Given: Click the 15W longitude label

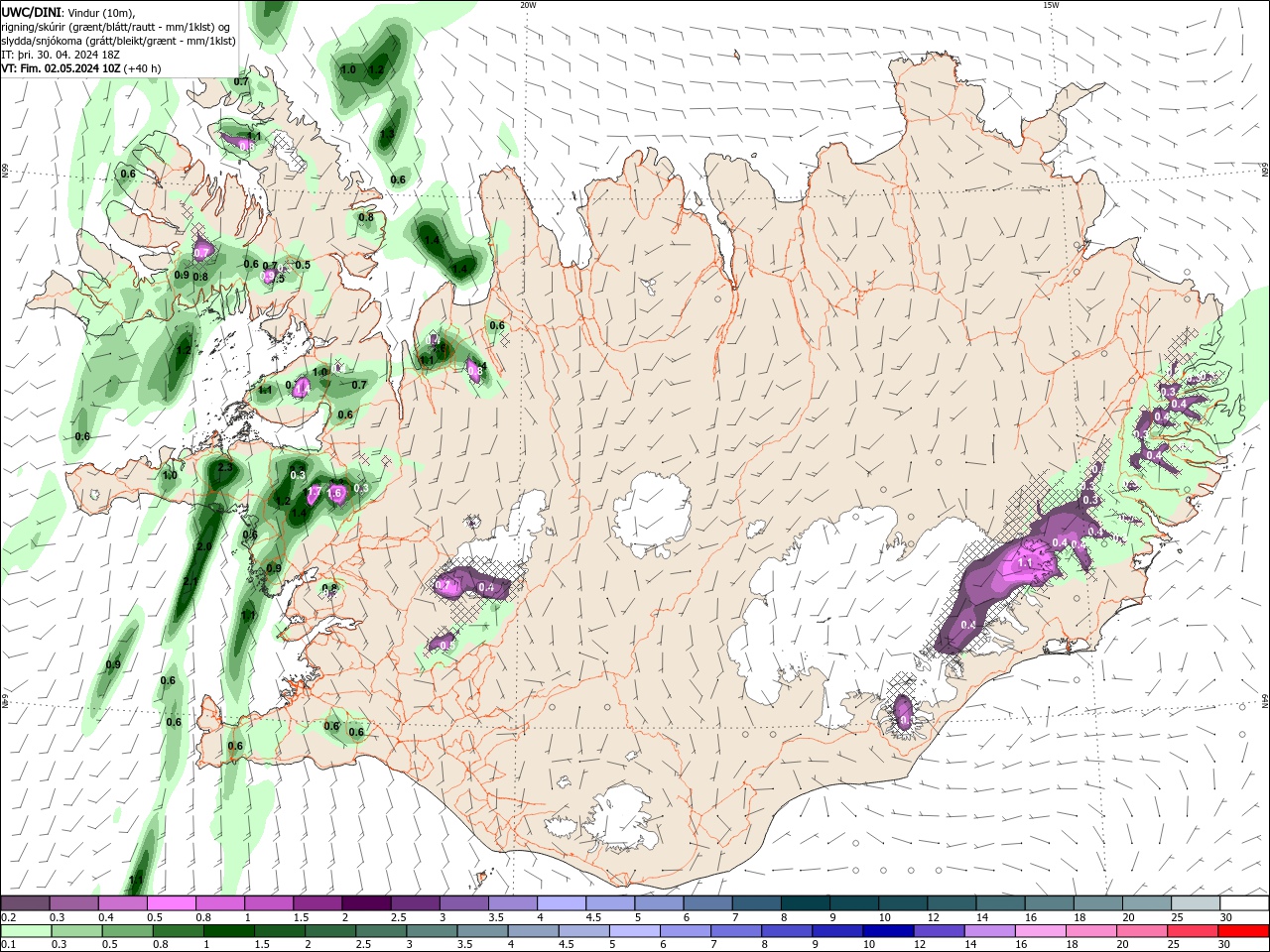Looking at the screenshot, I should 1051,5.
